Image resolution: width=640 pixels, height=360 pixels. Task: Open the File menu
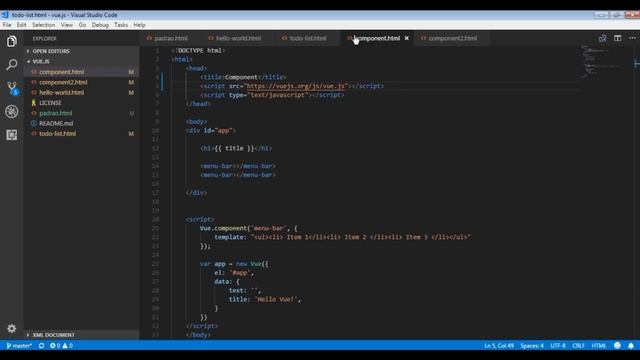click(7, 25)
